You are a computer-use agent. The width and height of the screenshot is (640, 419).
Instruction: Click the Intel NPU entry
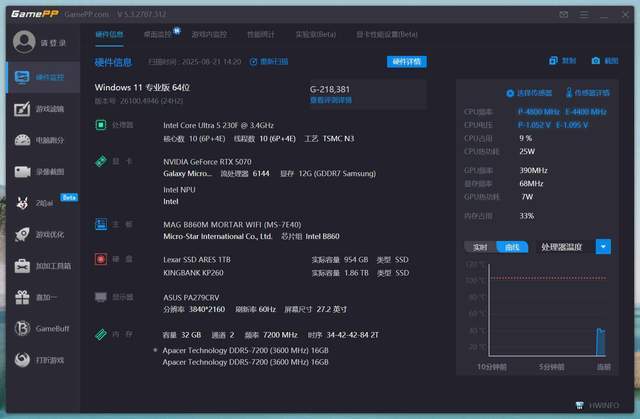click(x=179, y=190)
